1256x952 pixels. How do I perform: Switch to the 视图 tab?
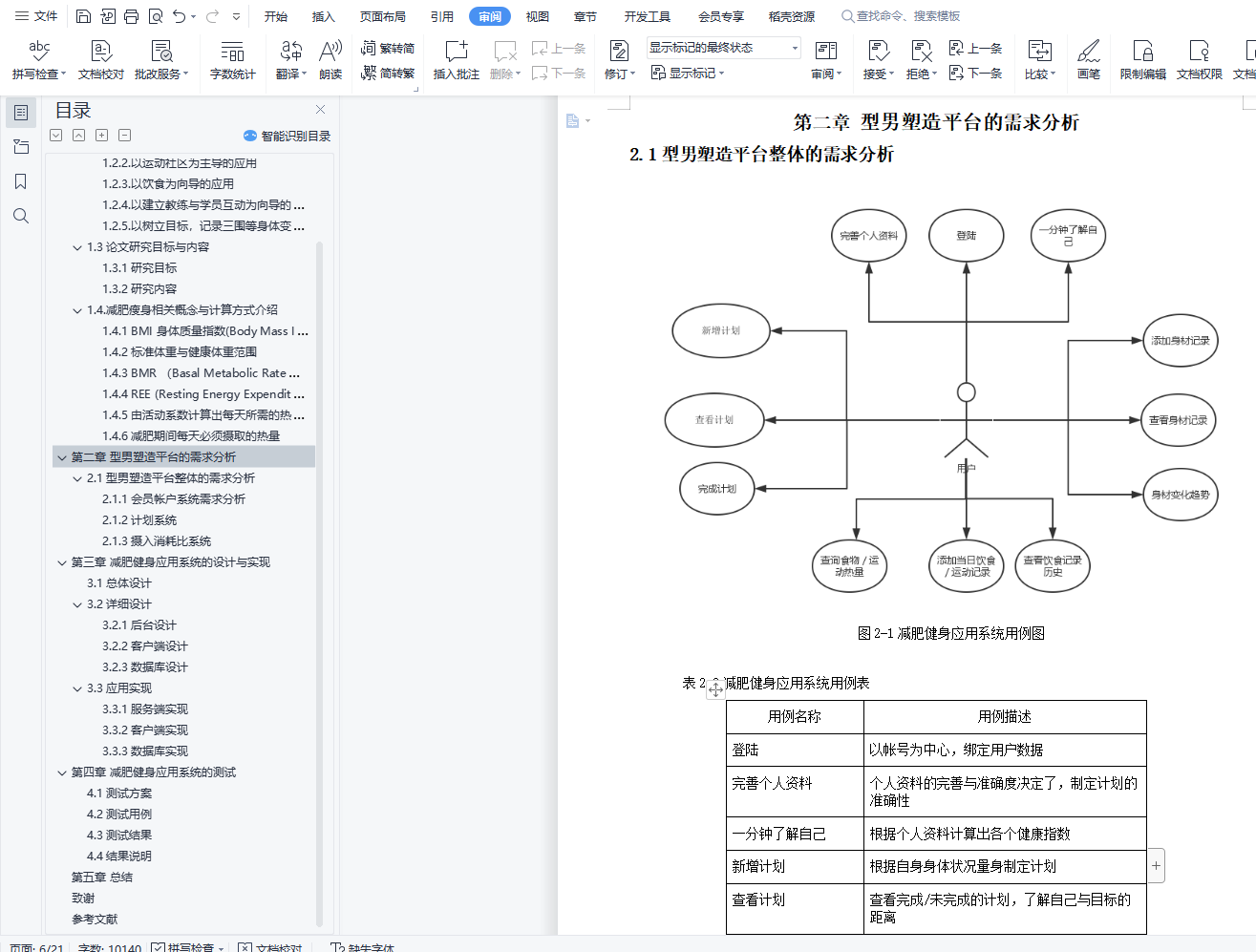click(538, 16)
